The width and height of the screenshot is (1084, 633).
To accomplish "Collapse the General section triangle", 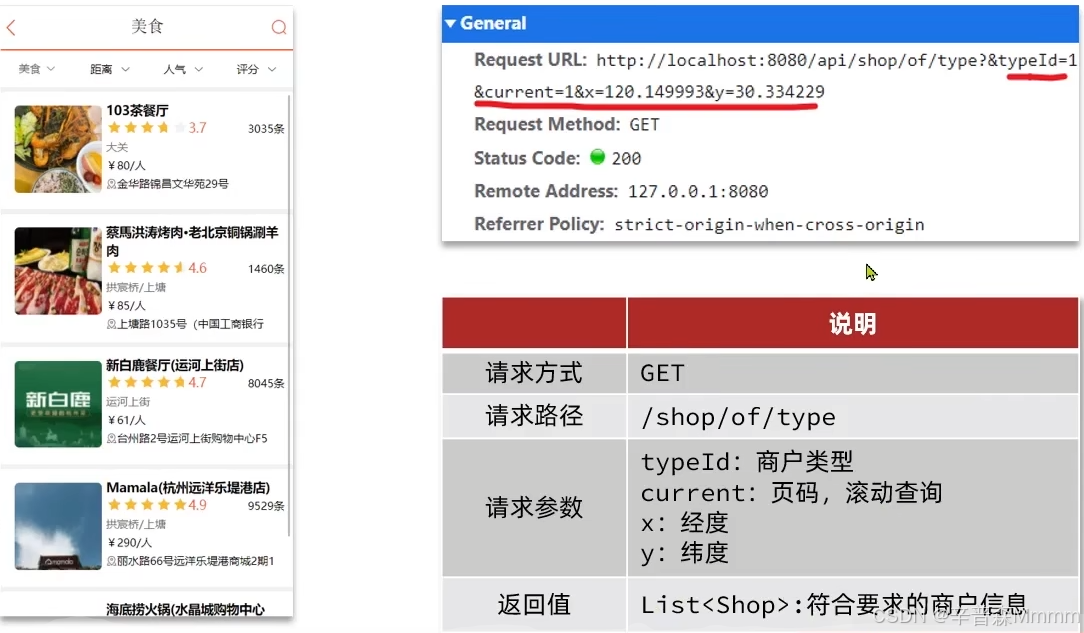I will pyautogui.click(x=451, y=23).
